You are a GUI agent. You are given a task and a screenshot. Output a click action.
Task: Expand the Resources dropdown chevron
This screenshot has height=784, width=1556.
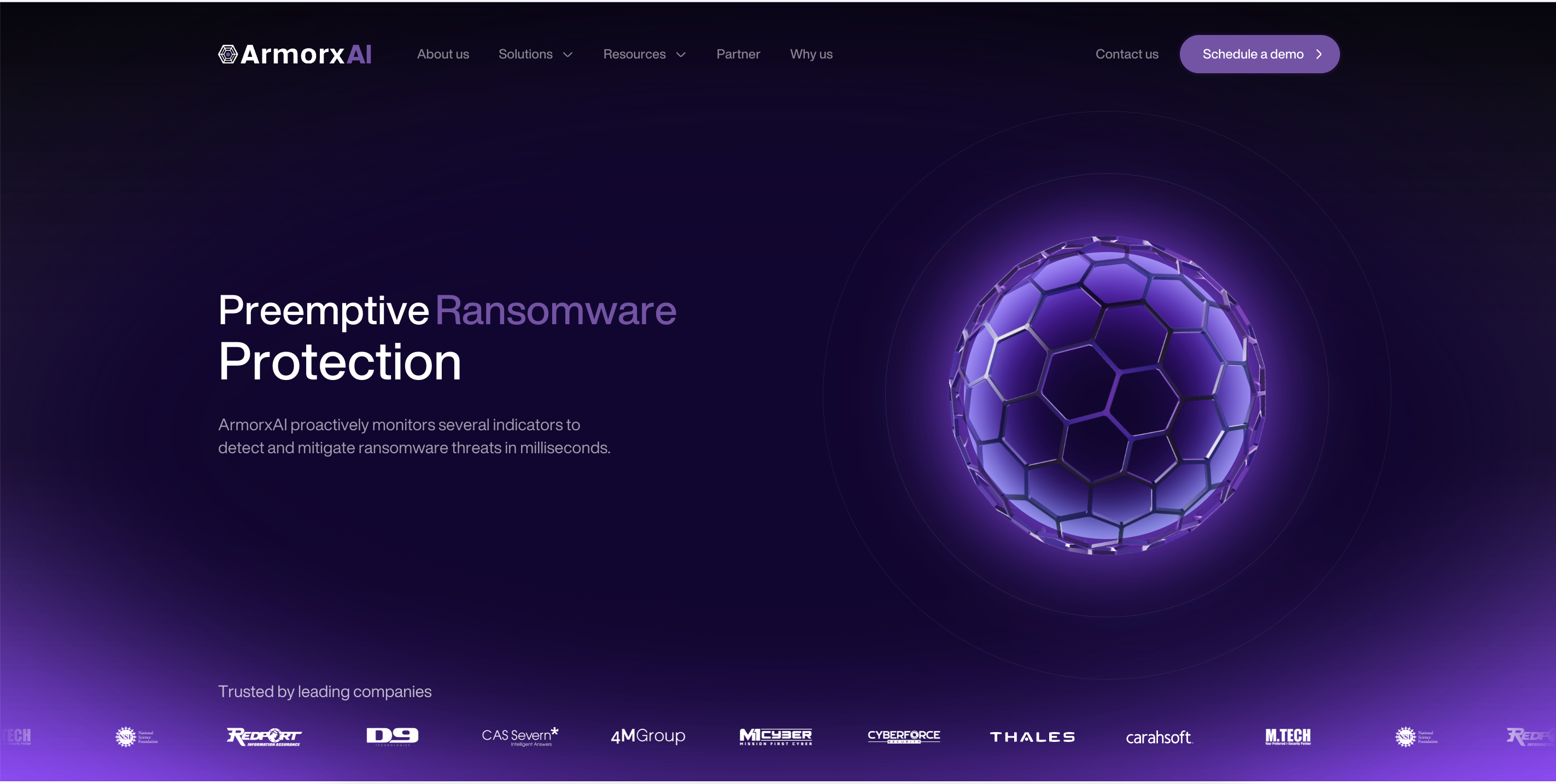[x=681, y=55]
